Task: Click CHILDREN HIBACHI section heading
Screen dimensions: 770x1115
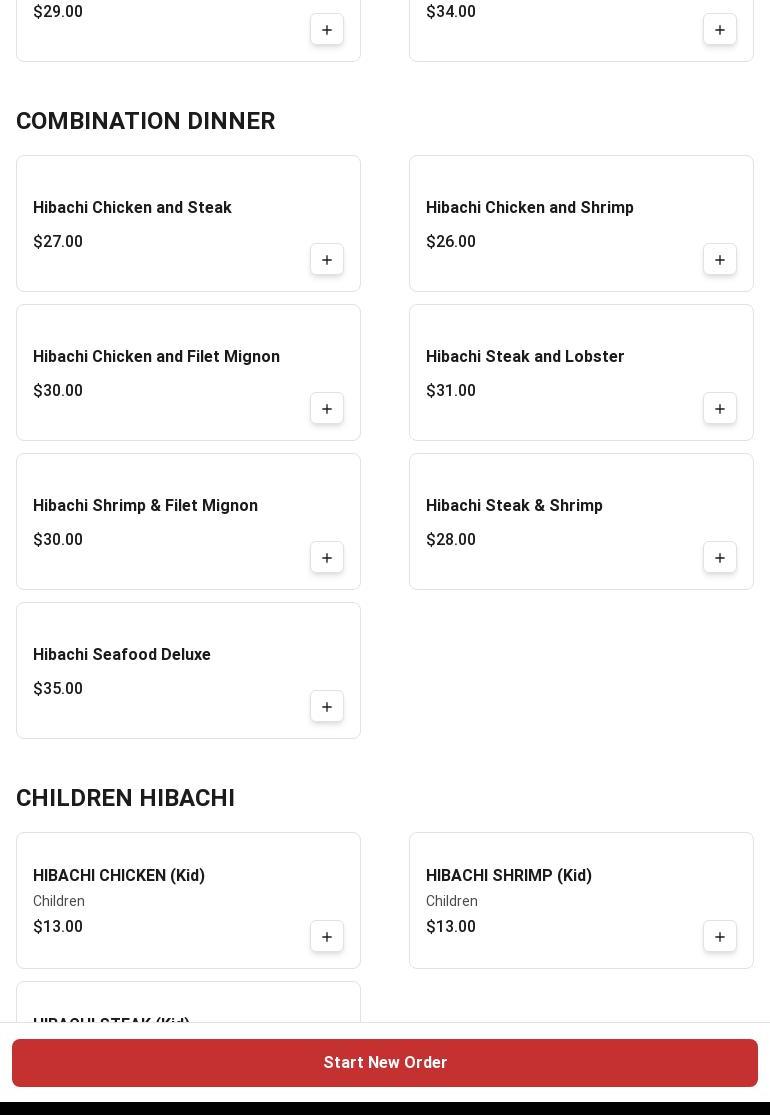Action: coord(125,798)
